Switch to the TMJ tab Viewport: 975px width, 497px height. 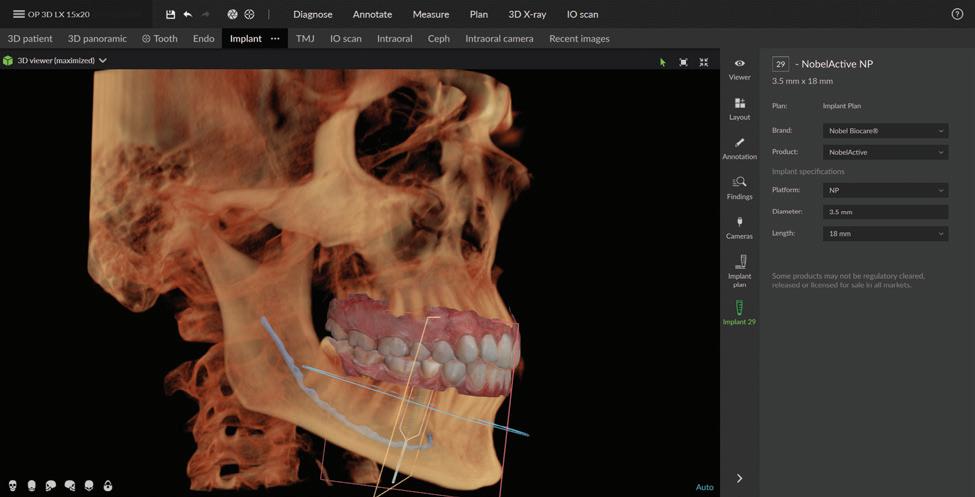point(305,39)
